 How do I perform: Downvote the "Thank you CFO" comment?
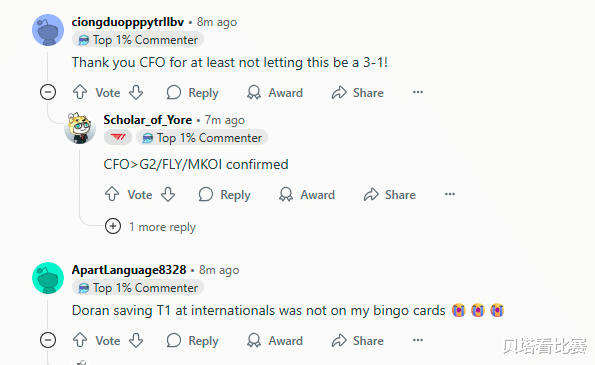point(136,92)
